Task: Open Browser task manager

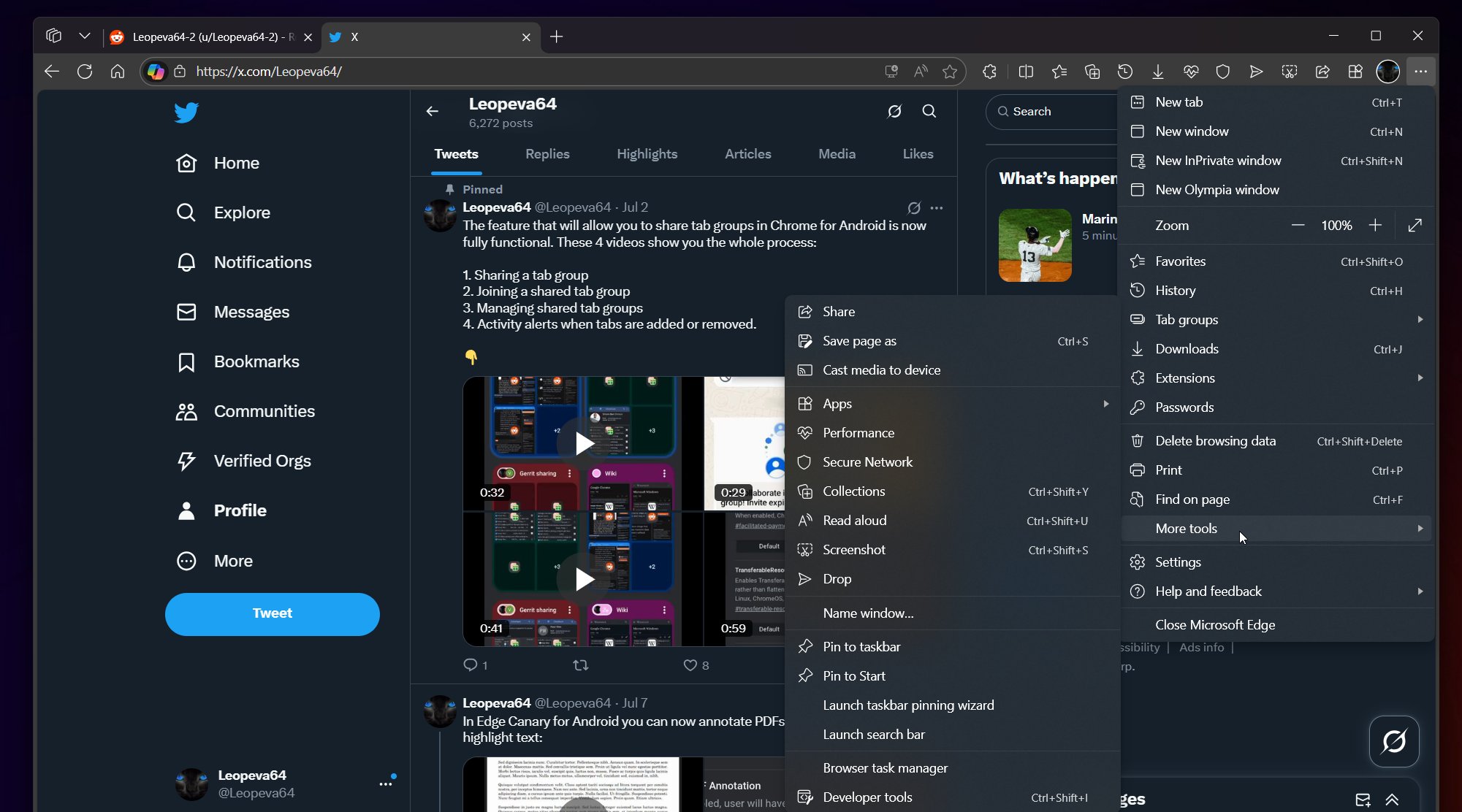Action: (953, 768)
